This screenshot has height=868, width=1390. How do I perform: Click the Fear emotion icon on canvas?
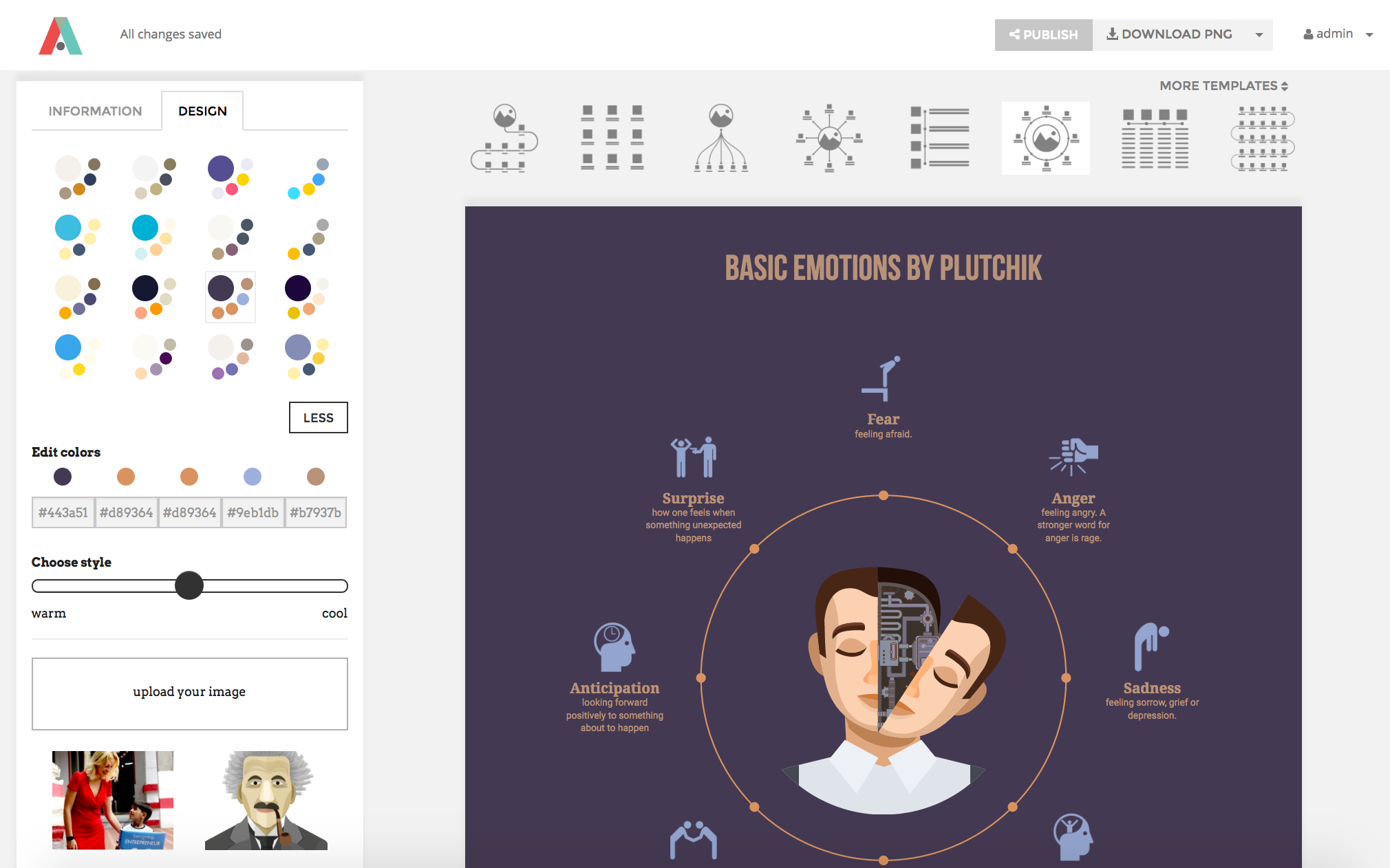click(883, 378)
